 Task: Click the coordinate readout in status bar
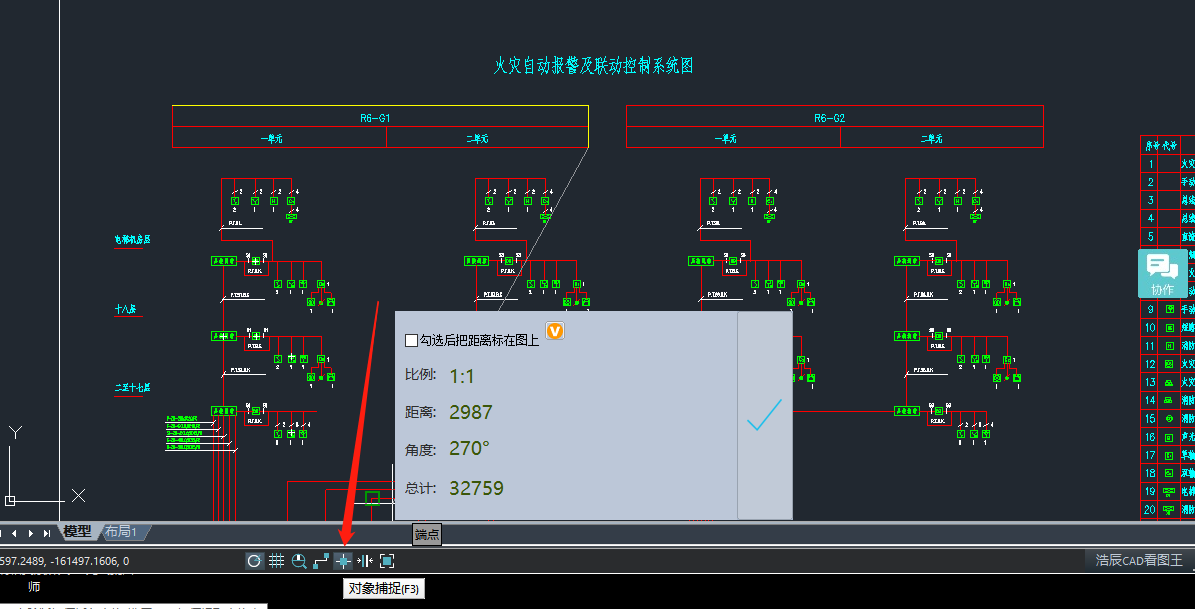(x=65, y=561)
